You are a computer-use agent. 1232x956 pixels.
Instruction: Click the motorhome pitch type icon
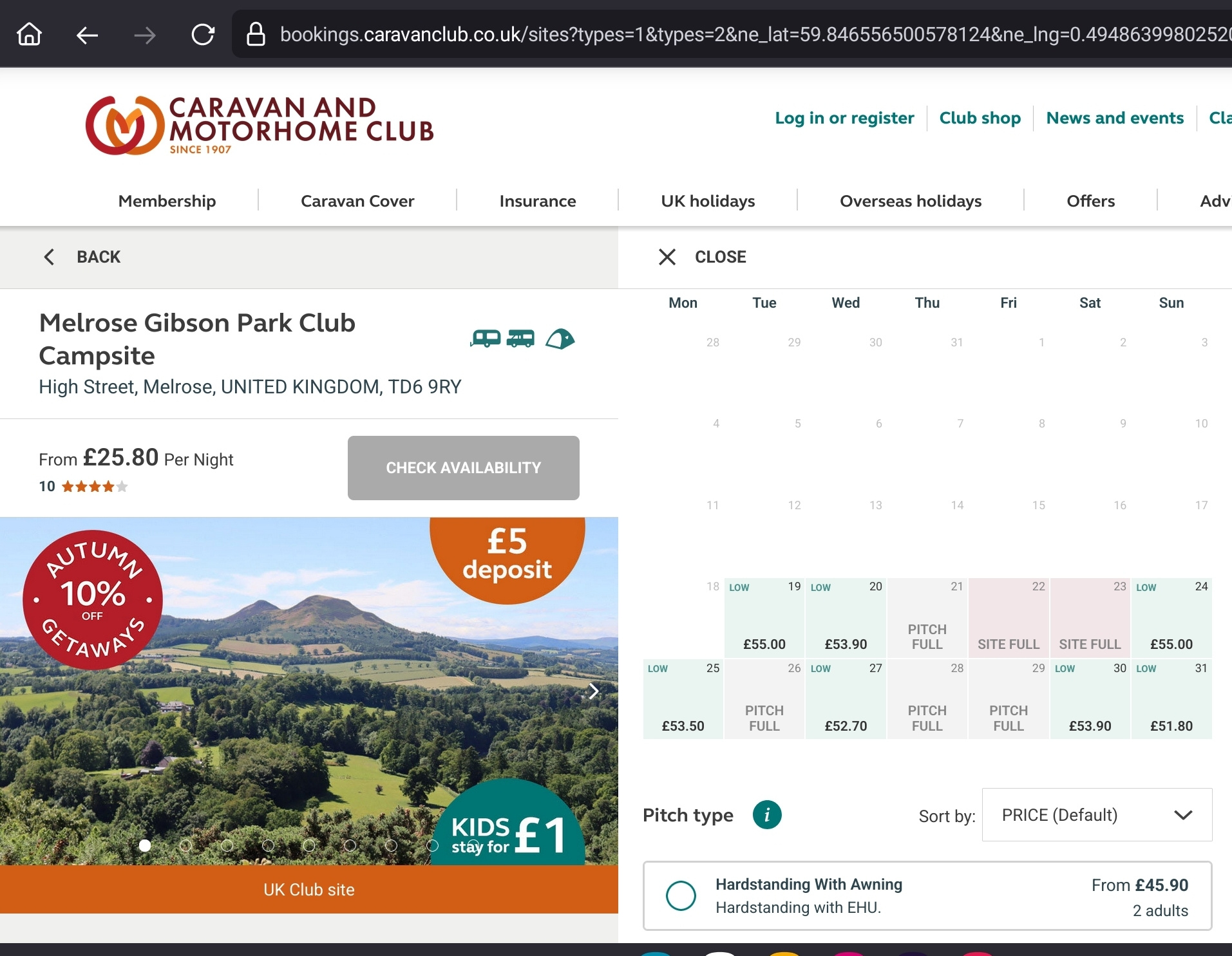(520, 338)
